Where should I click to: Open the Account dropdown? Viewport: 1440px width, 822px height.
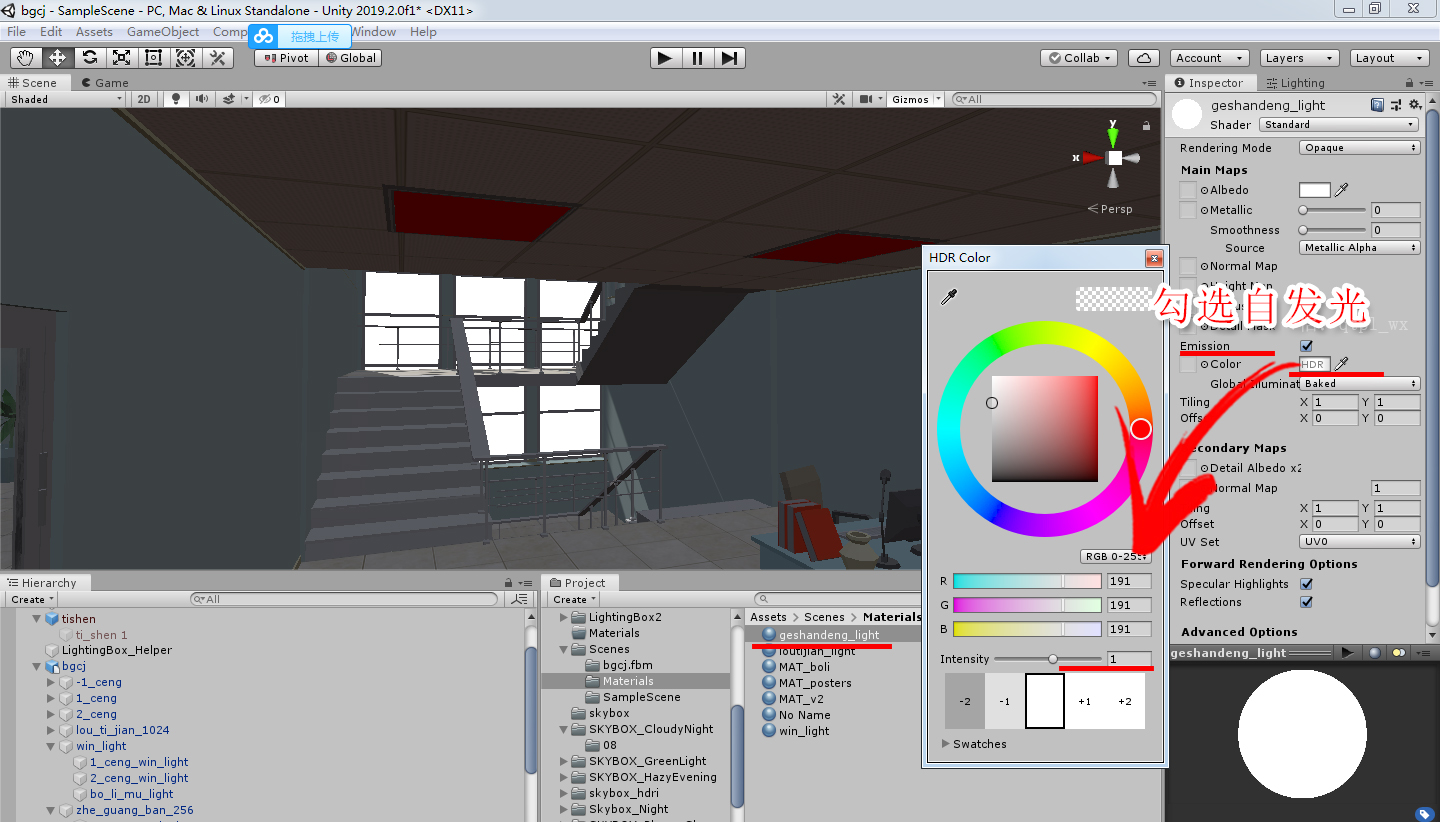[1209, 58]
